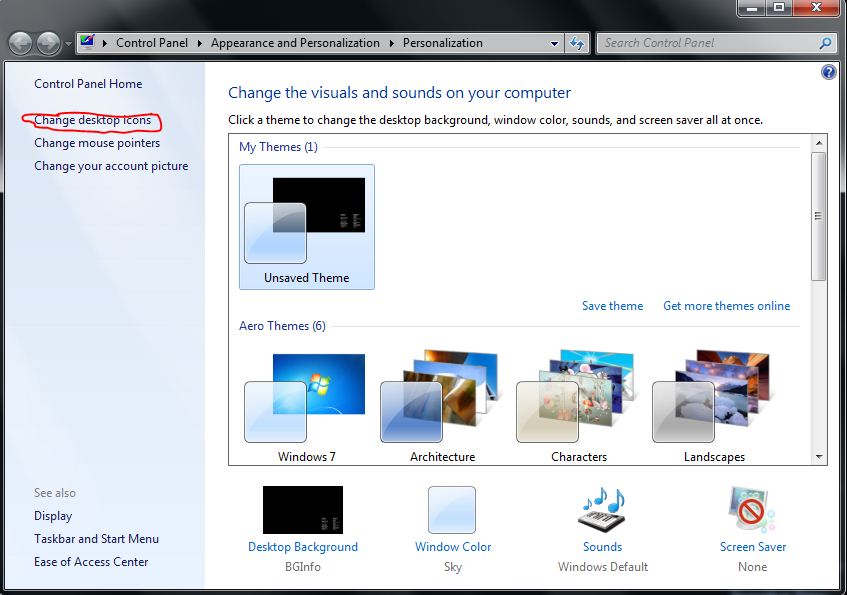The width and height of the screenshot is (847, 595).
Task: Open Change your account picture link
Action: pyautogui.click(x=111, y=166)
